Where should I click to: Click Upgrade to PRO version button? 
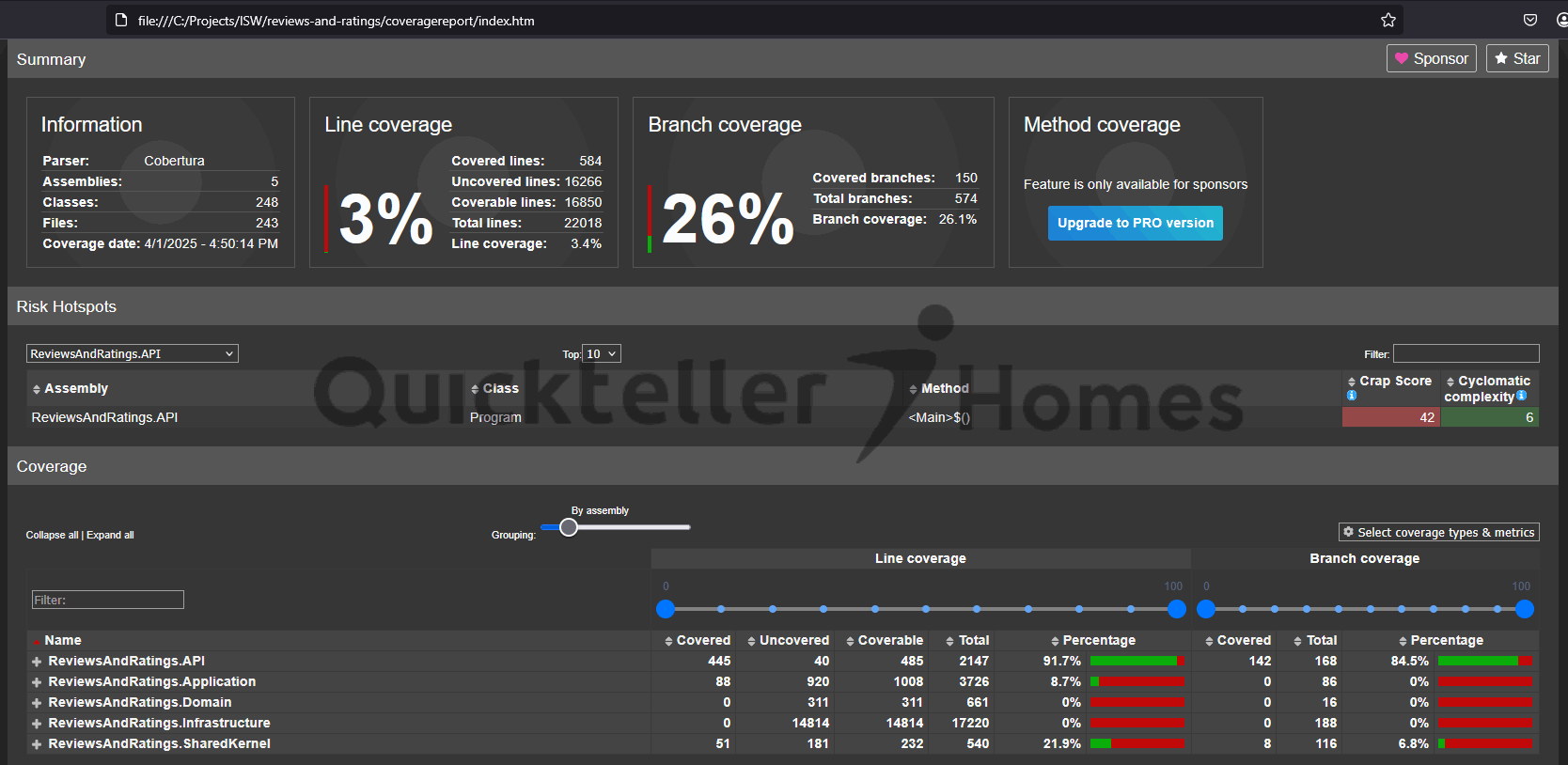(x=1135, y=224)
